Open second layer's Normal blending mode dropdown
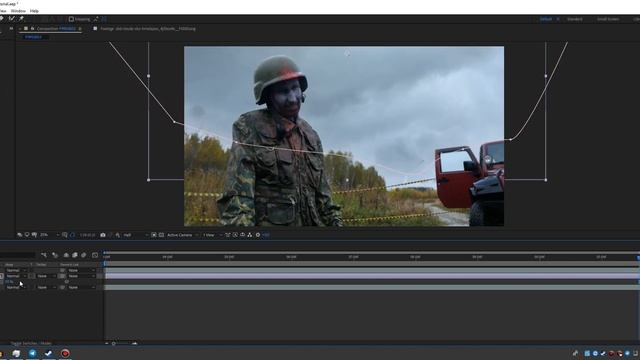 [16, 276]
